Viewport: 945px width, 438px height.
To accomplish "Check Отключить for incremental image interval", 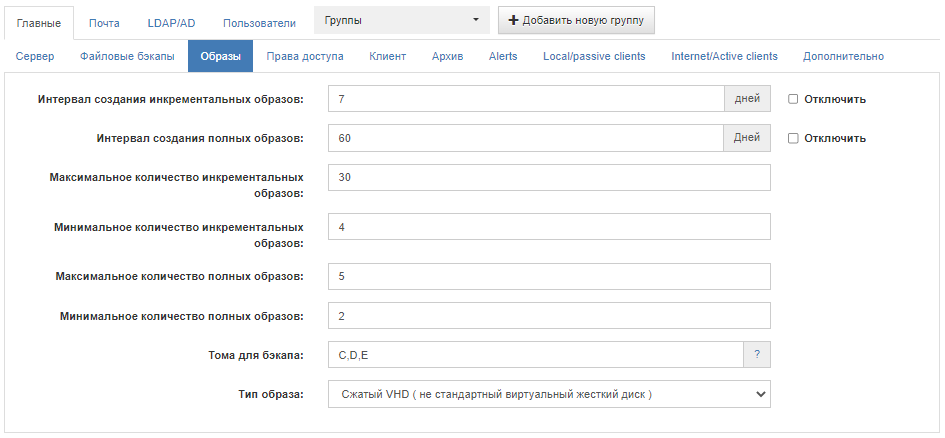I will (793, 99).
